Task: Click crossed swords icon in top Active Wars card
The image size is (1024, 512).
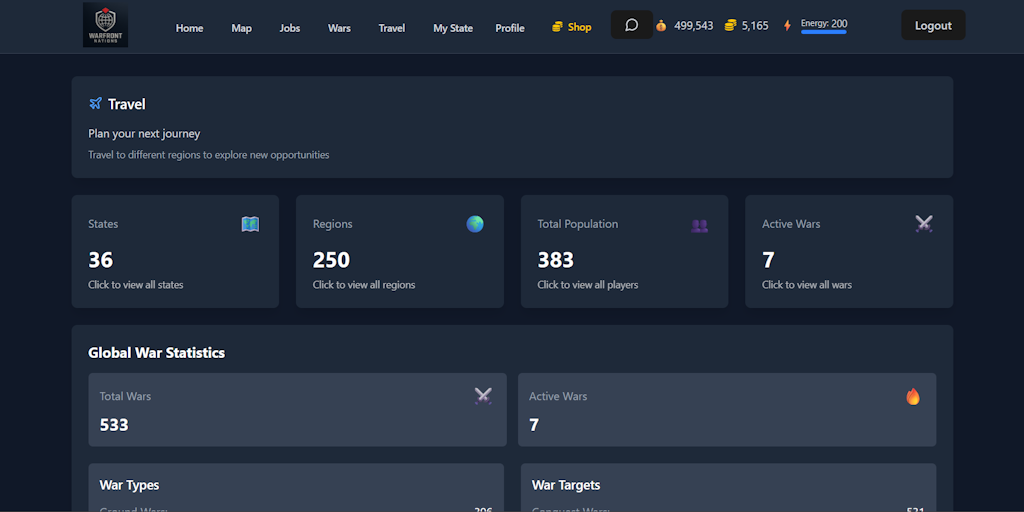Action: pyautogui.click(x=923, y=224)
